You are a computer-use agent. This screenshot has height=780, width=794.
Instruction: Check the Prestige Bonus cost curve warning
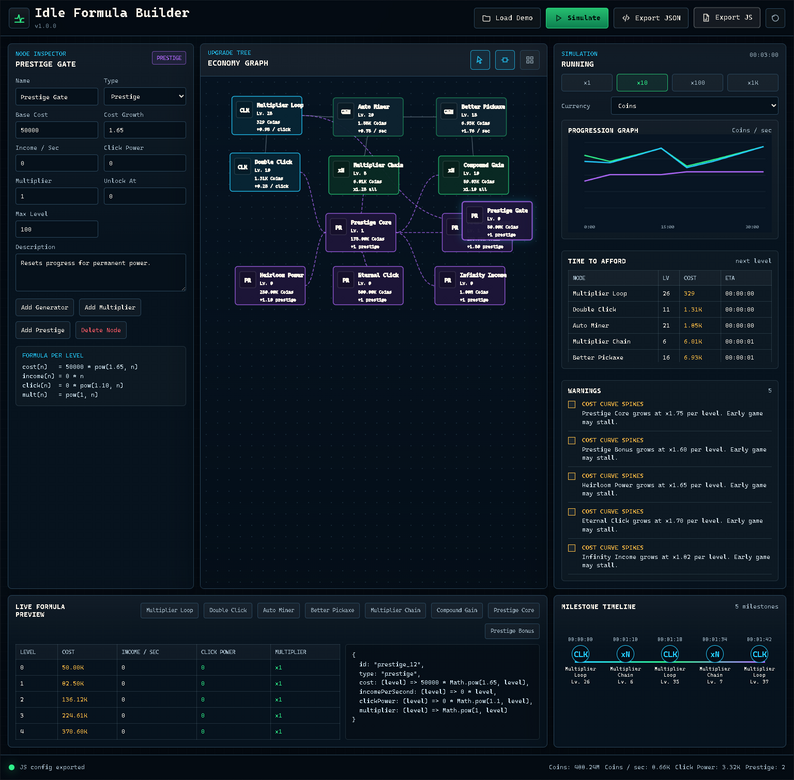(572, 440)
